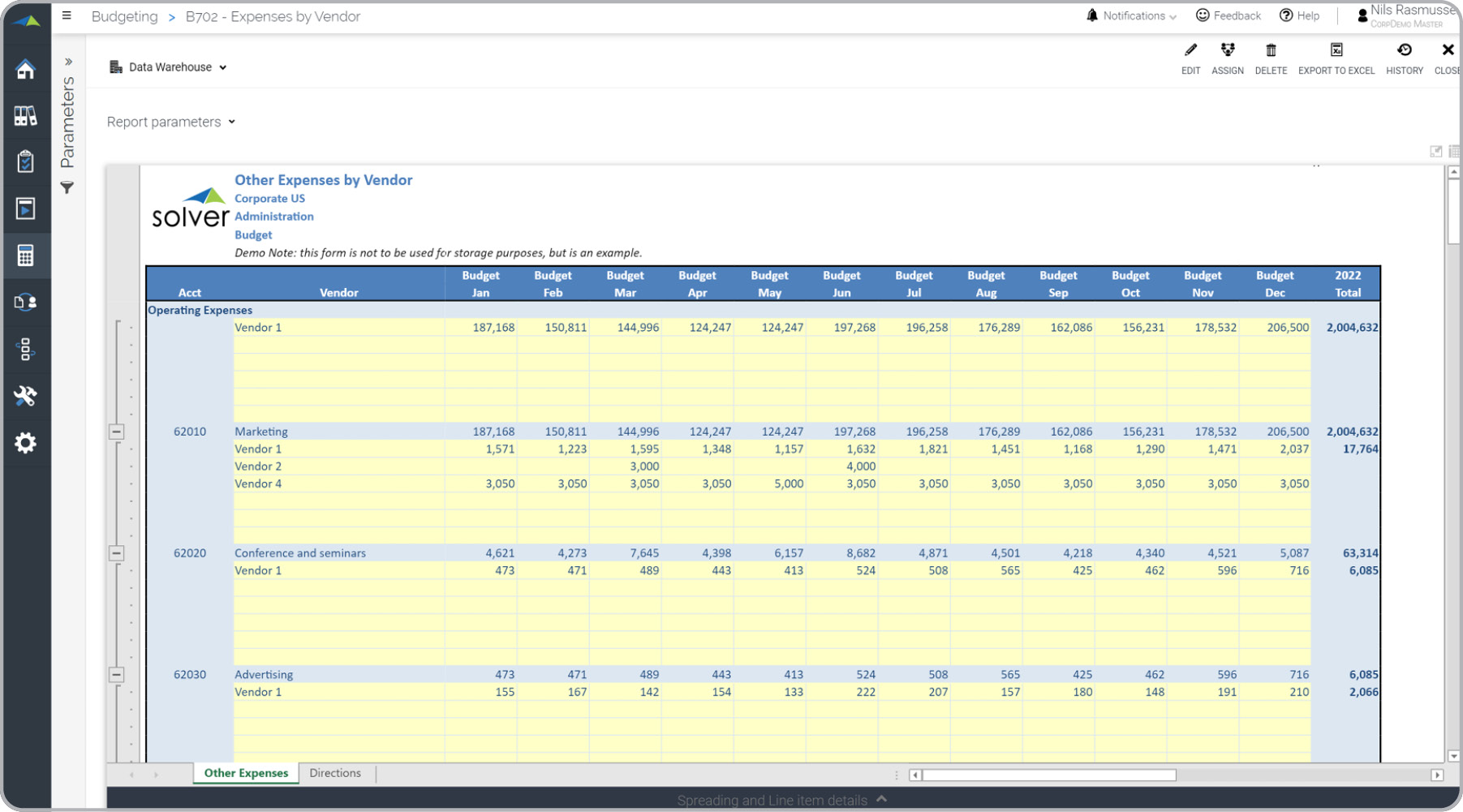The height and width of the screenshot is (812, 1463).
Task: Open the user documents sidebar icon
Action: [x=25, y=302]
